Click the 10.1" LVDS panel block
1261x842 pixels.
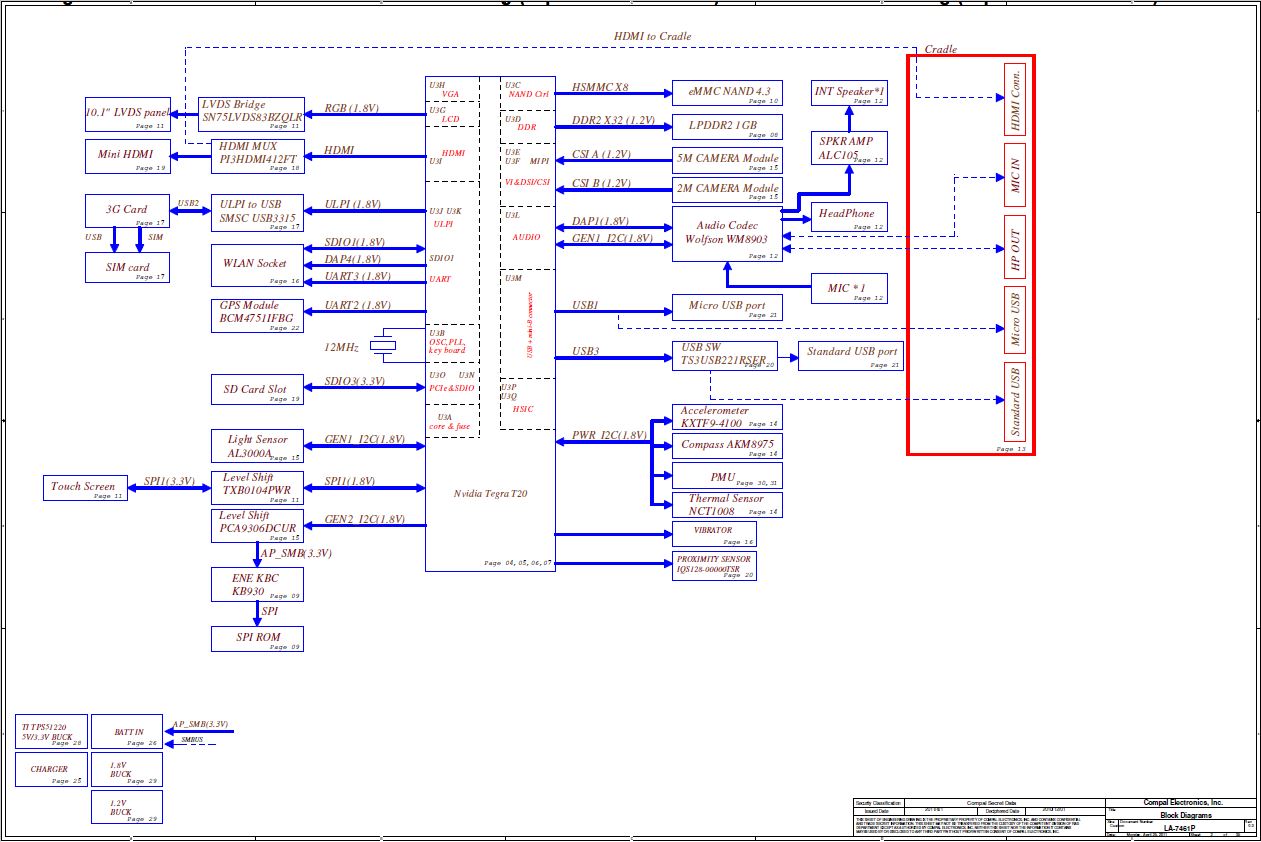pyautogui.click(x=128, y=115)
